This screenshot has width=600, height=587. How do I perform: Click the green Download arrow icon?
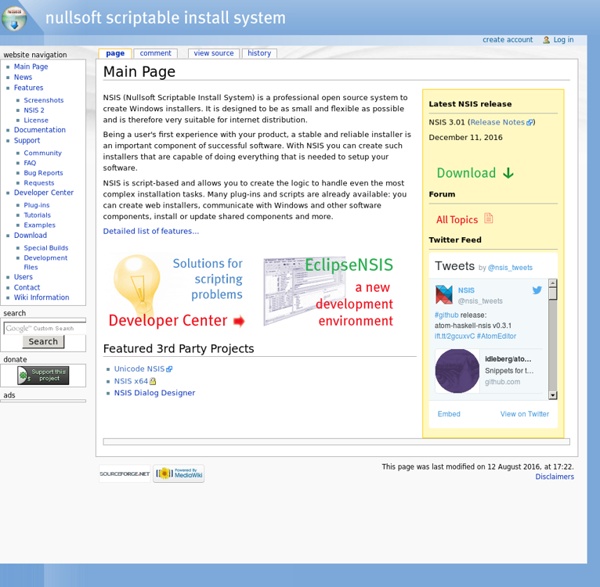(x=508, y=173)
